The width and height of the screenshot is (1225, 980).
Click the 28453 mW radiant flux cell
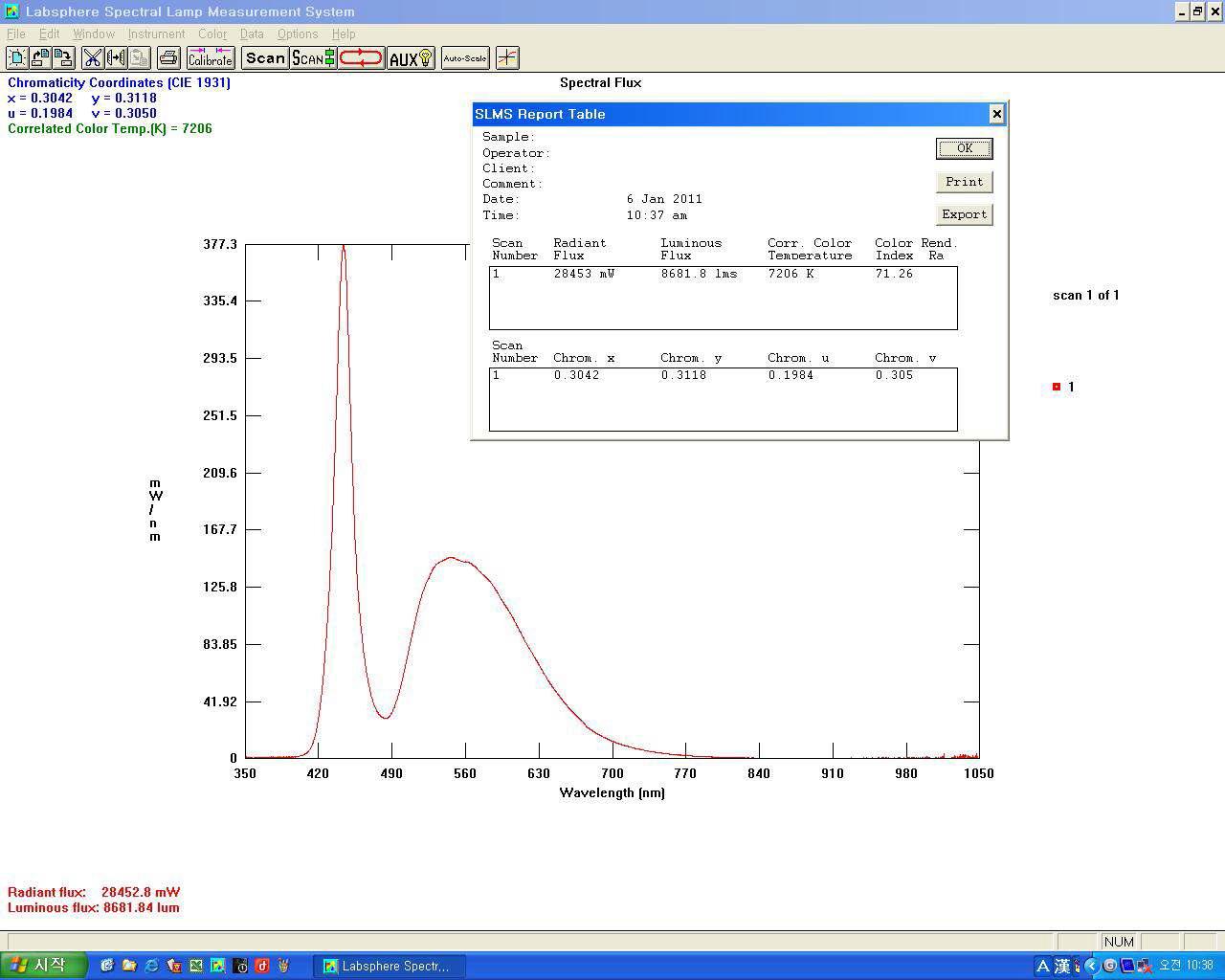[x=584, y=274]
